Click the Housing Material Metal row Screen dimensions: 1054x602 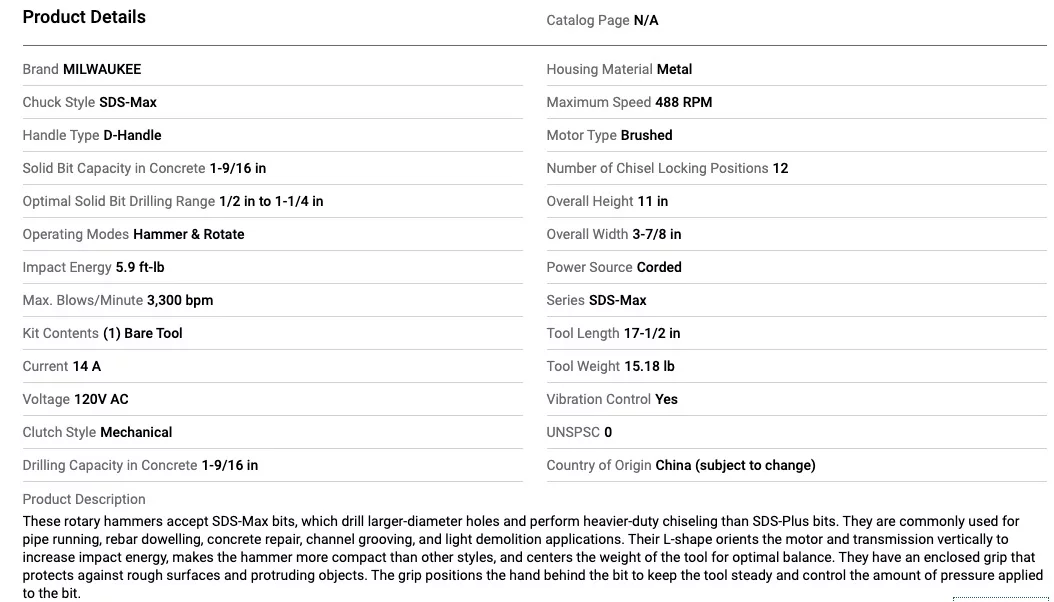(x=619, y=69)
